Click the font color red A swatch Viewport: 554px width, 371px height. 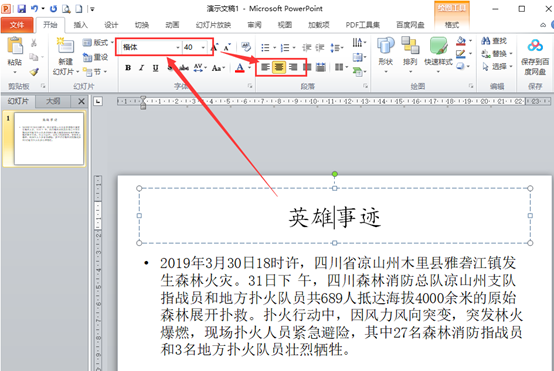pyautogui.click(x=240, y=67)
